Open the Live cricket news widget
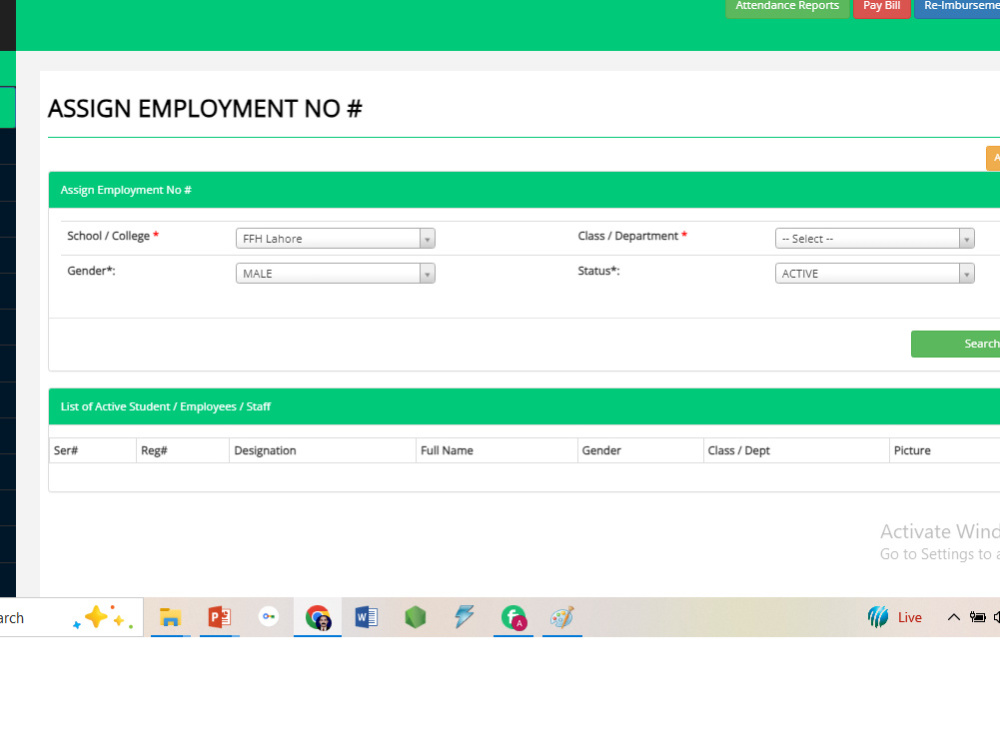1000x750 pixels. pos(895,617)
